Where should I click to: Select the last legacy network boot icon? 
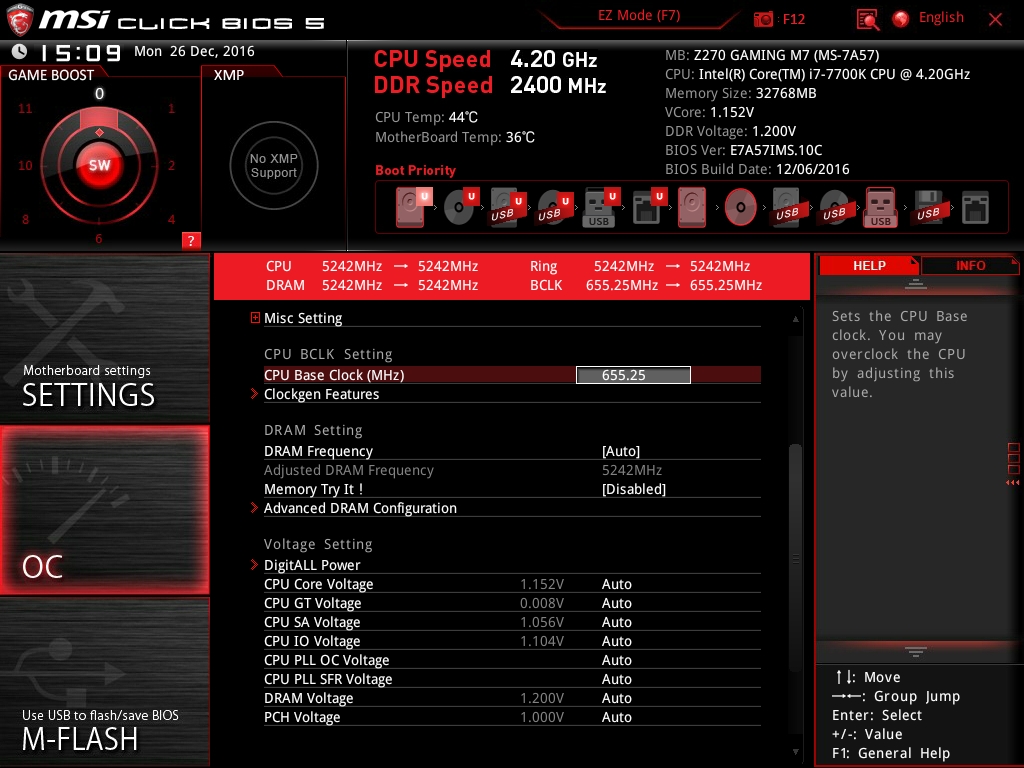tap(975, 207)
